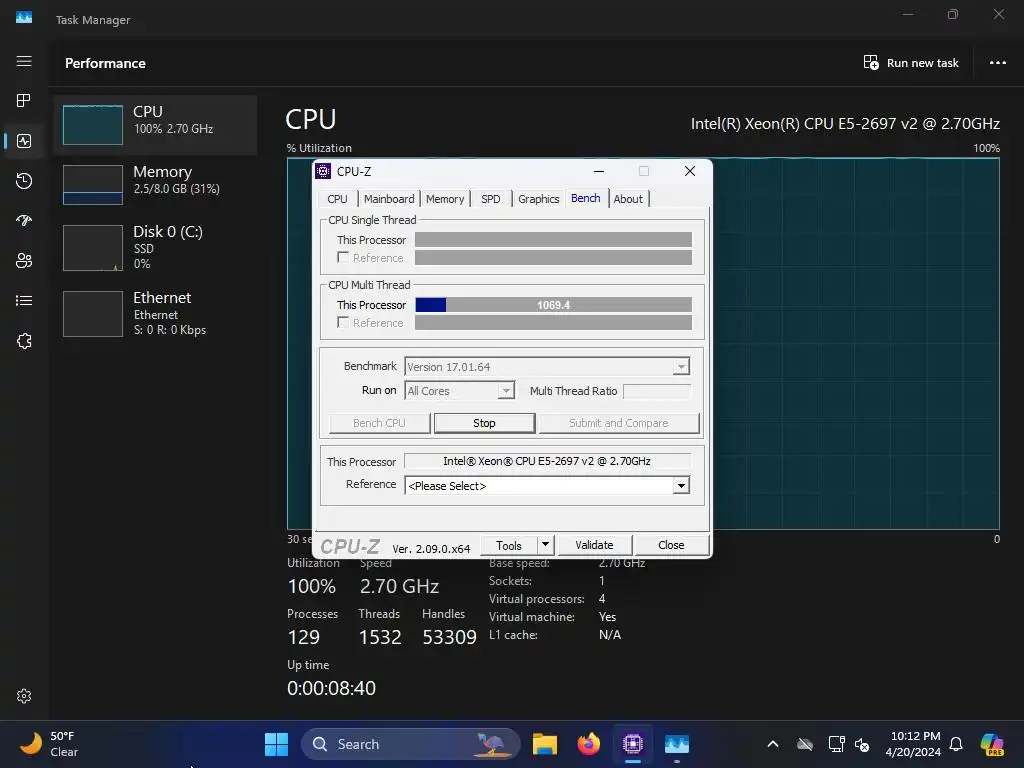Viewport: 1024px width, 768px height.
Task: Click the CPU Multi Thread progress bar
Action: (x=553, y=305)
